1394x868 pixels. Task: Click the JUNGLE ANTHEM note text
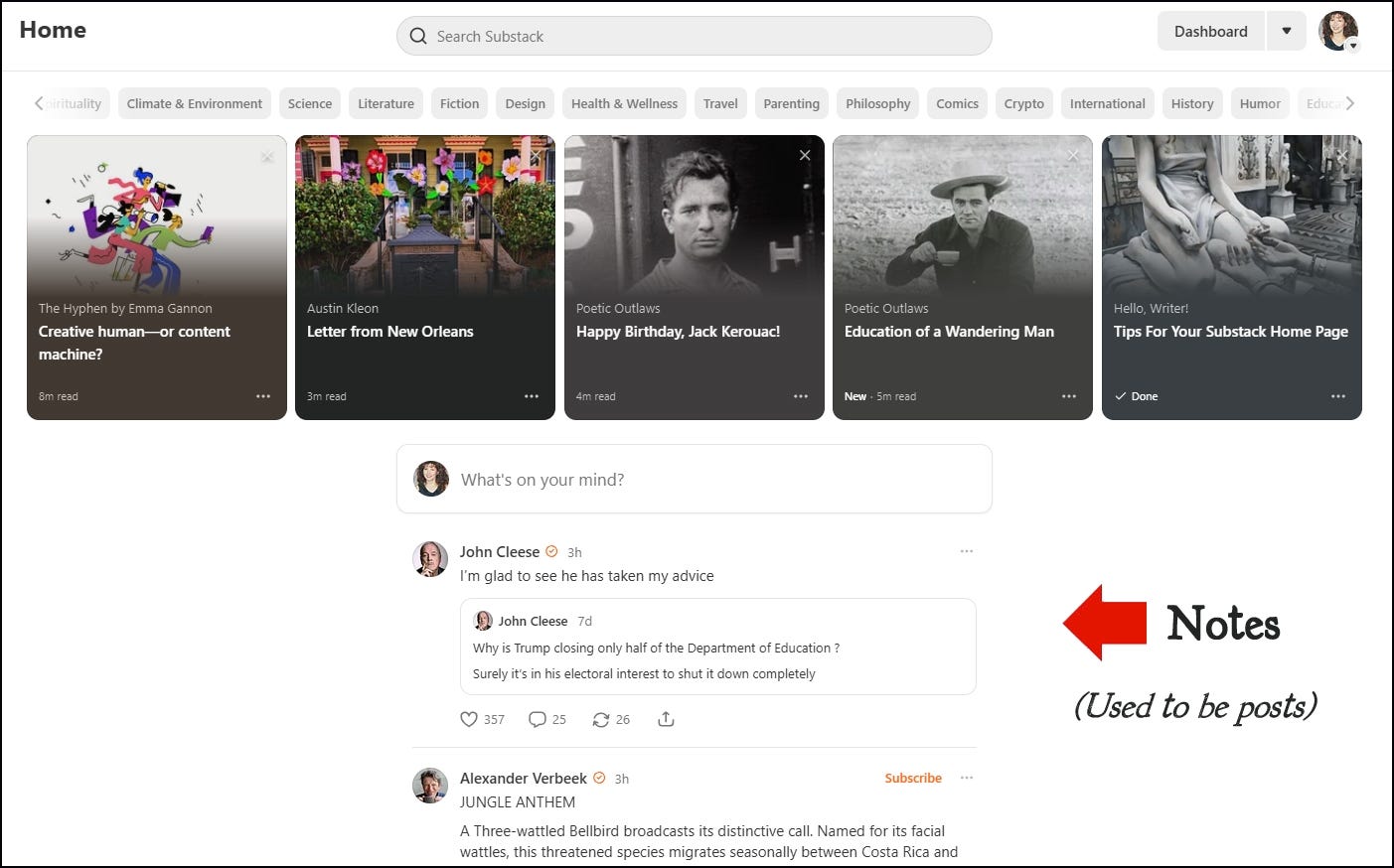click(x=517, y=802)
